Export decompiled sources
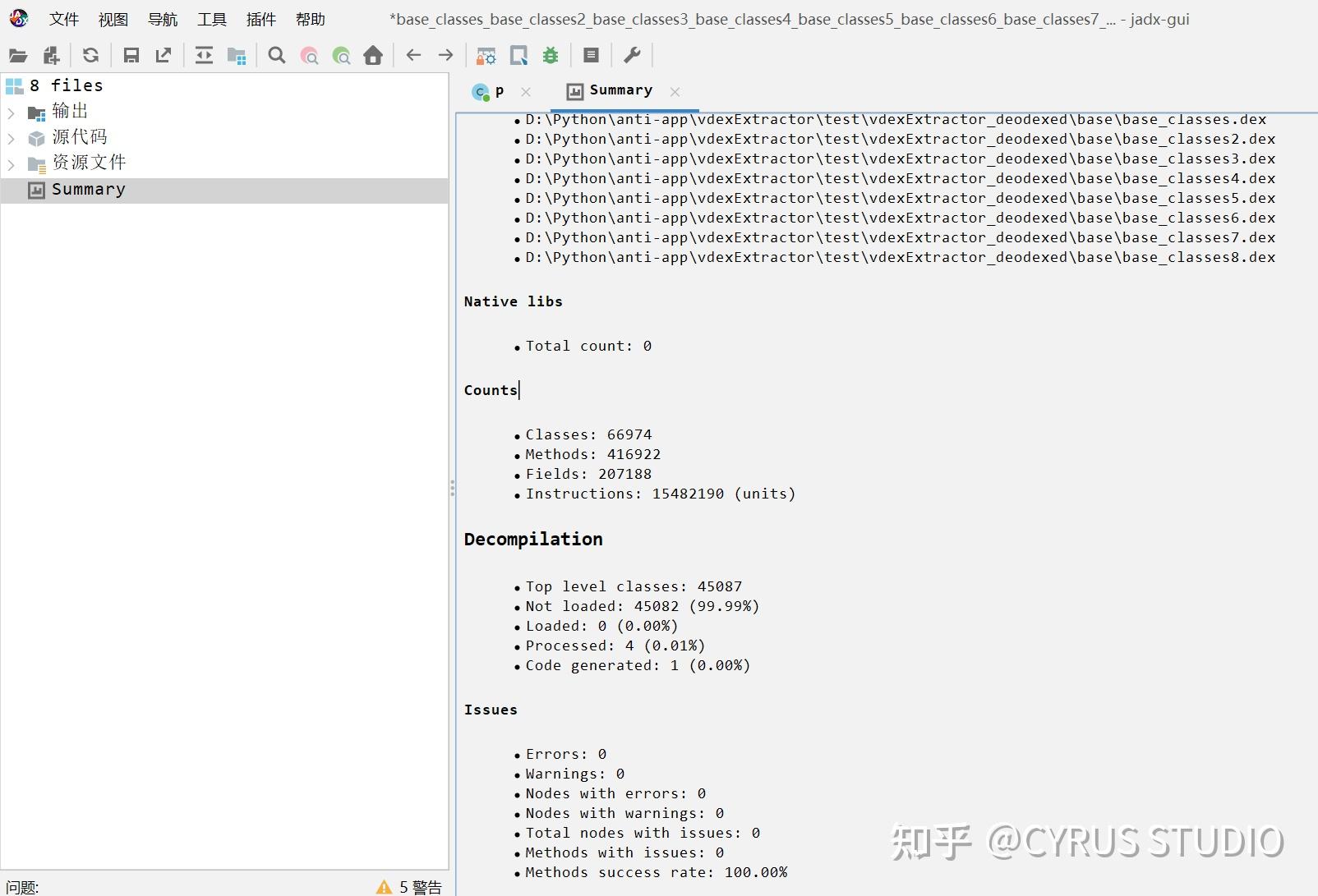The width and height of the screenshot is (1318, 896). pos(163,55)
